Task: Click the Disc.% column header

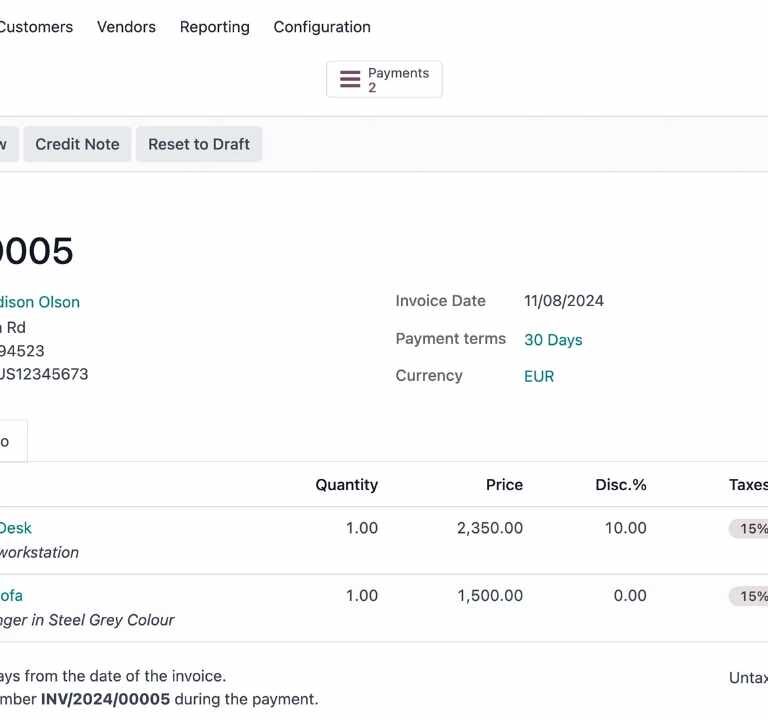Action: pos(620,485)
